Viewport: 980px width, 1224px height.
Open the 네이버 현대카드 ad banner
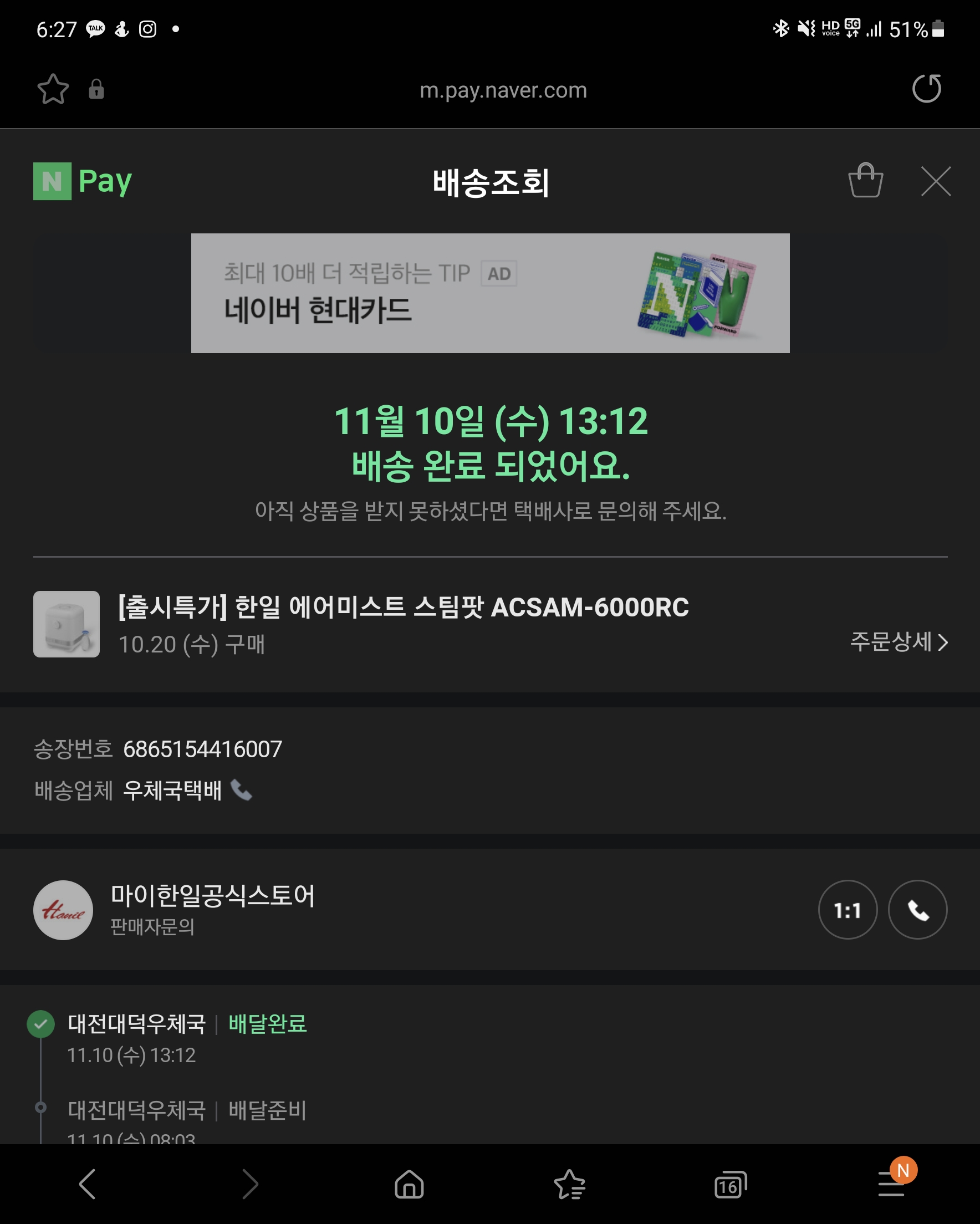[490, 293]
